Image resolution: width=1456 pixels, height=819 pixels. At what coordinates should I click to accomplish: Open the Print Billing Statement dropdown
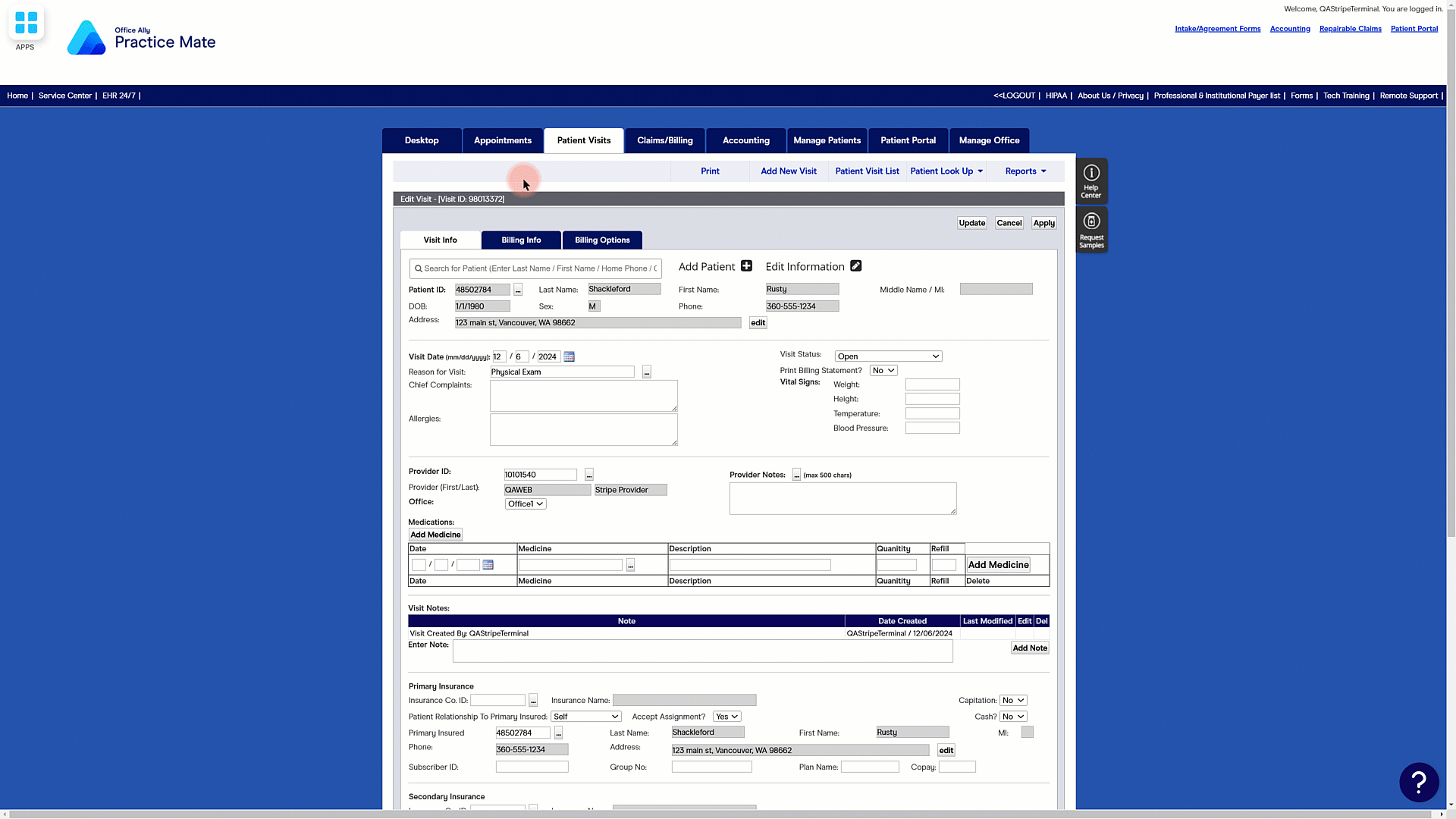pos(883,371)
